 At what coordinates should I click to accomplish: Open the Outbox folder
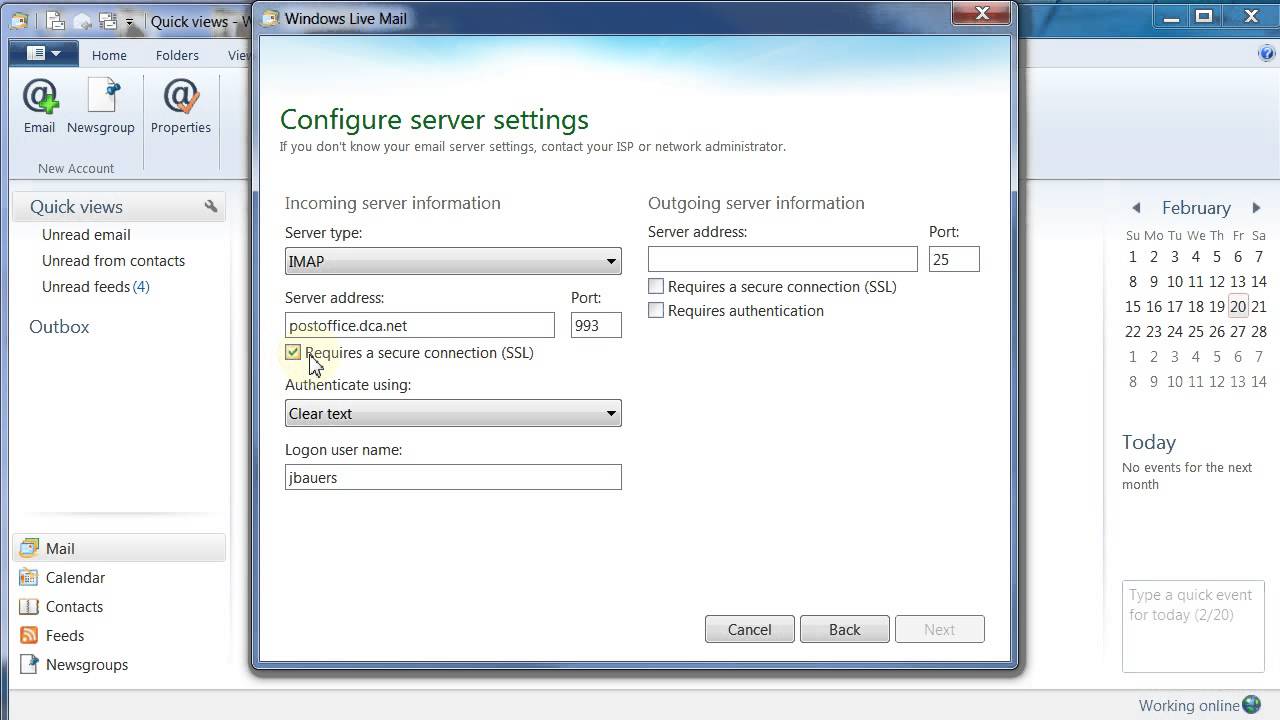[59, 326]
